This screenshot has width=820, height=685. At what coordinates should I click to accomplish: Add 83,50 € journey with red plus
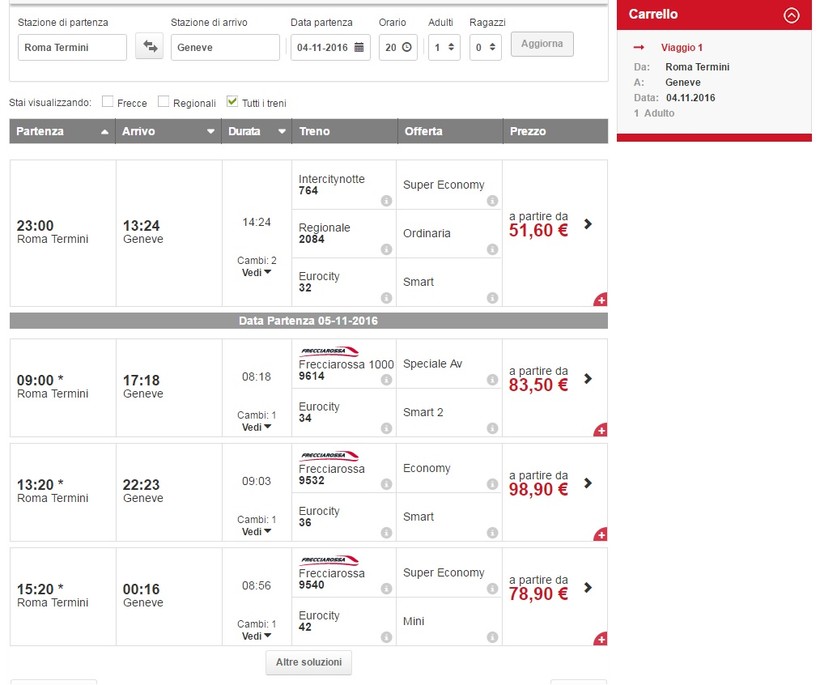coord(600,430)
